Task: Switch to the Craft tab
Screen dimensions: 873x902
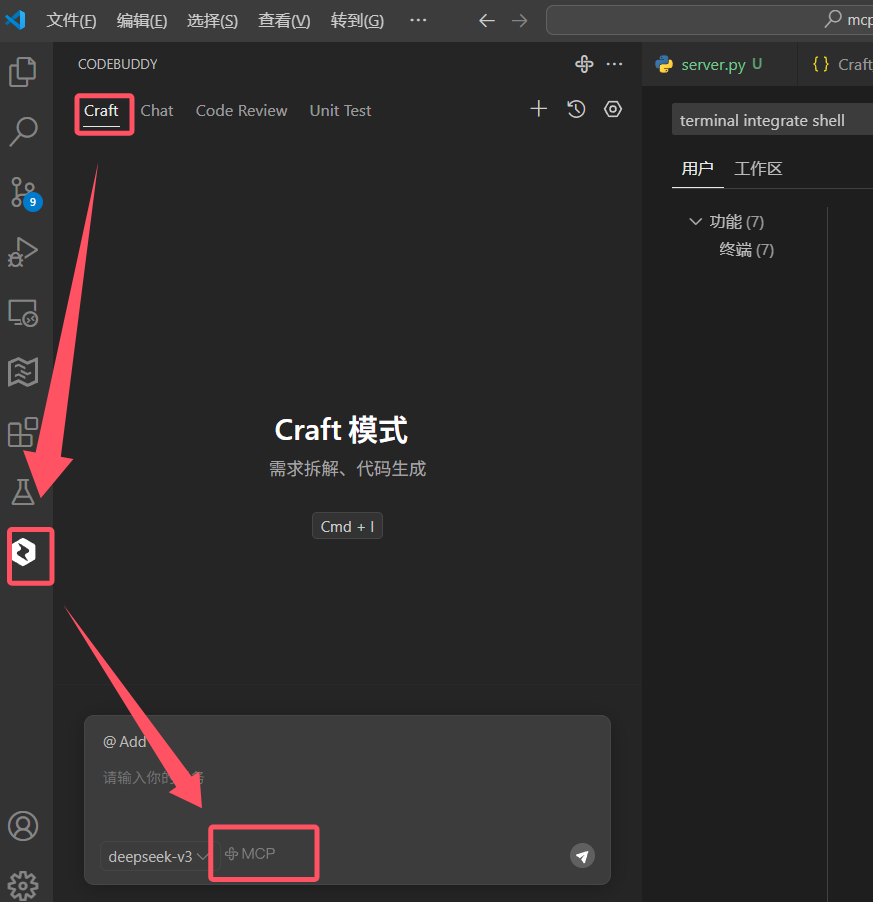Action: [101, 110]
